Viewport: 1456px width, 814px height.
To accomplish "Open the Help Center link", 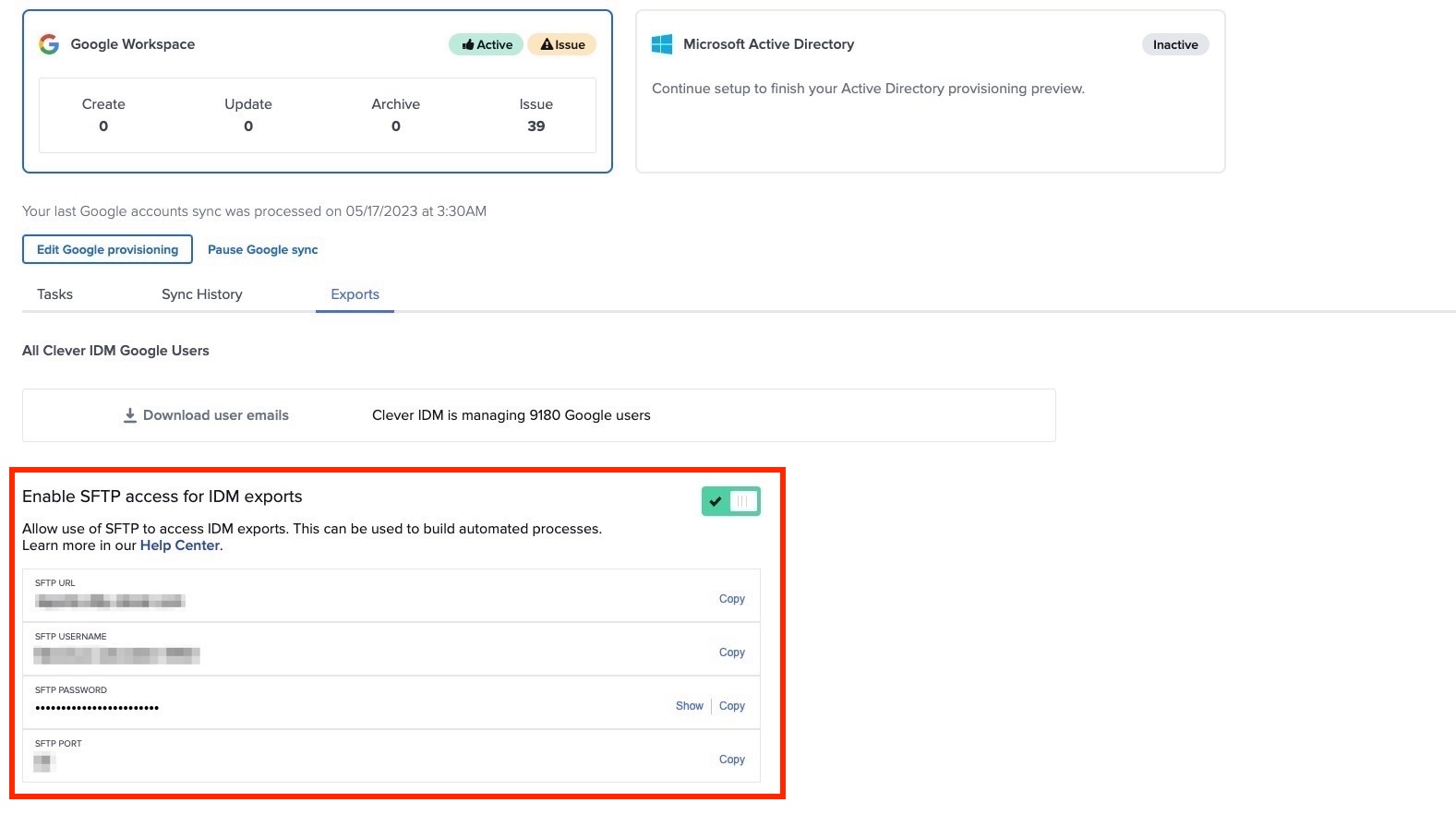I will coord(179,545).
